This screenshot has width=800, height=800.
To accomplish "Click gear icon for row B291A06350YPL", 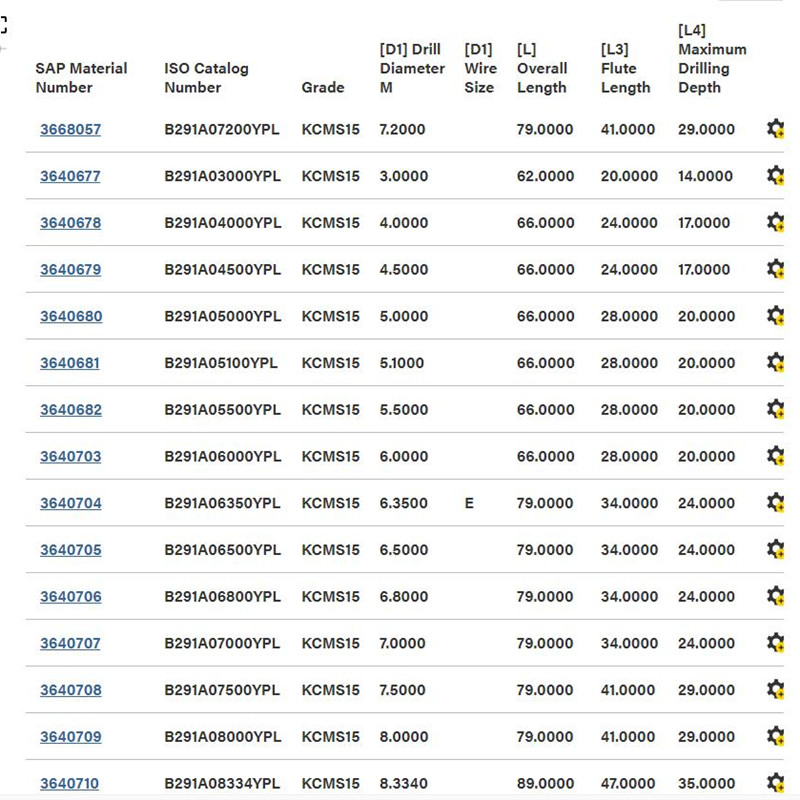I will (775, 503).
